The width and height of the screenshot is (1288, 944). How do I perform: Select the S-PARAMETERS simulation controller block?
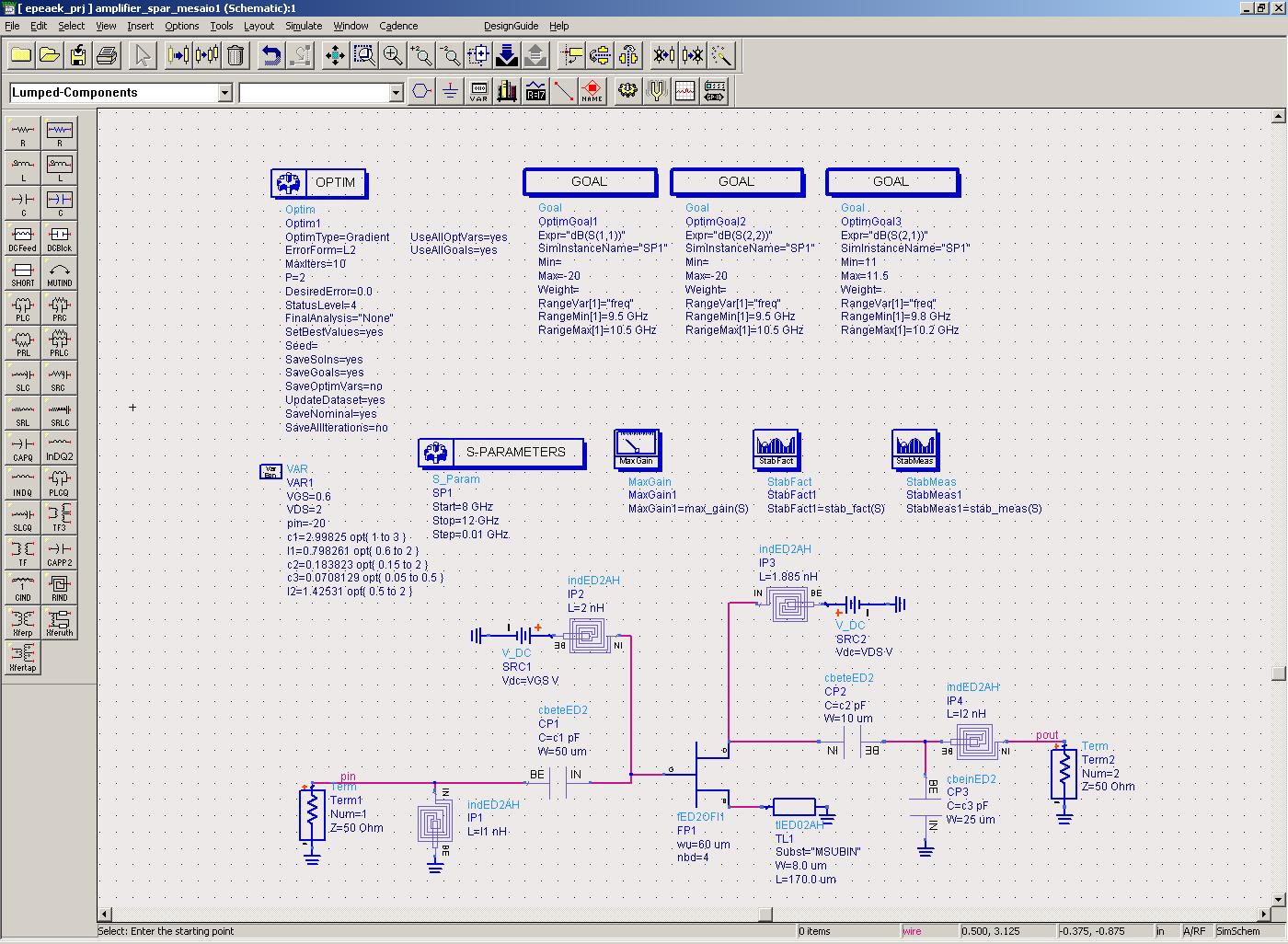pos(502,453)
